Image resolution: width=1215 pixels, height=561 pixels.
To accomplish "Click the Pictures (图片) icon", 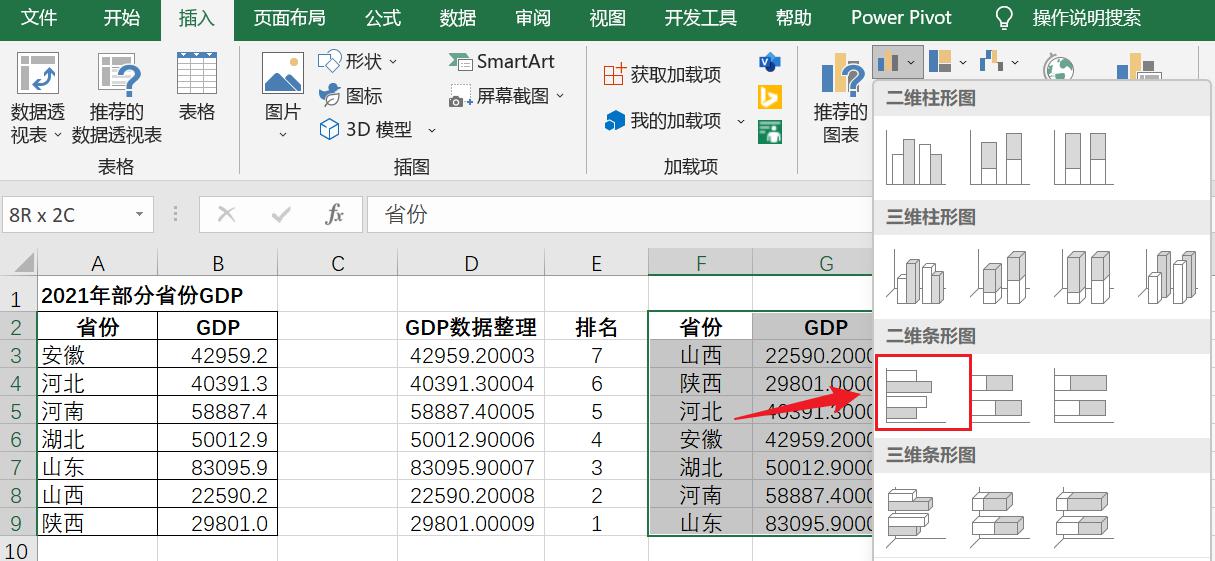I will pyautogui.click(x=283, y=74).
